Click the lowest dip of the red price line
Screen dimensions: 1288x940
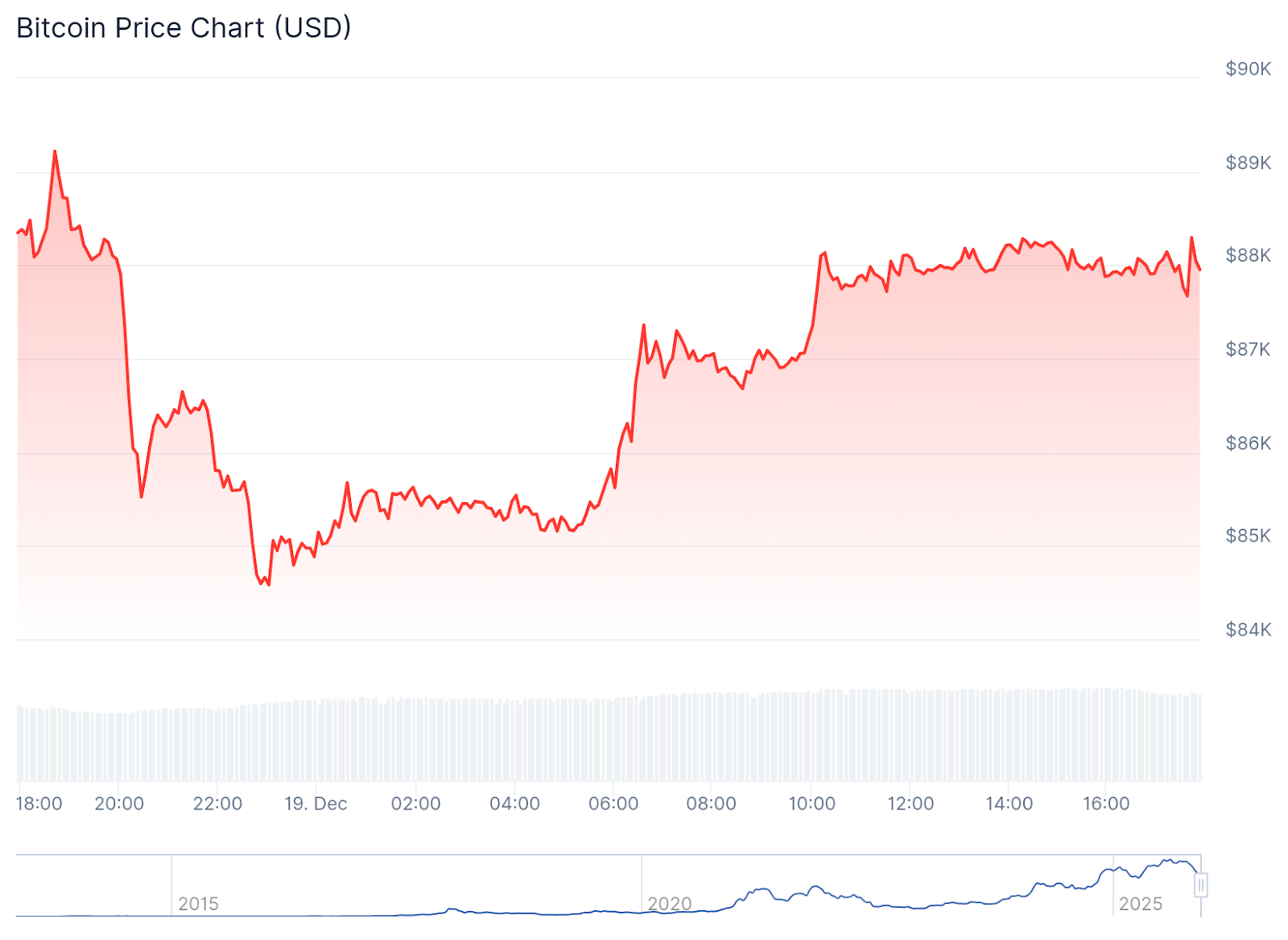point(268,584)
